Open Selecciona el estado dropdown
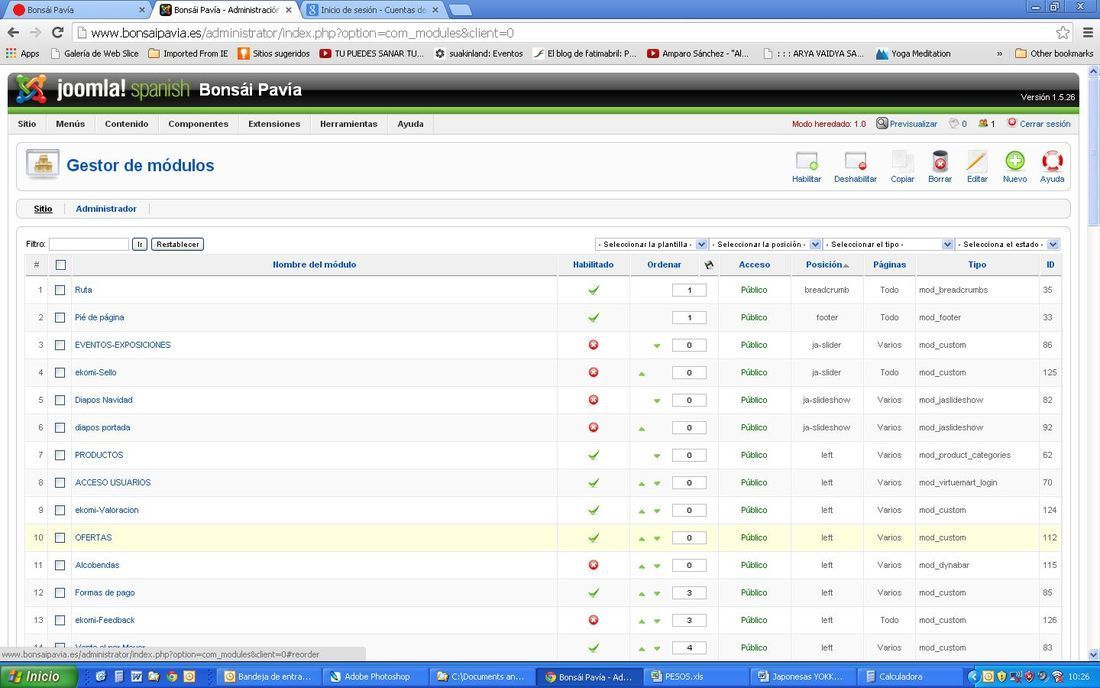The image size is (1100, 688). tap(1007, 244)
